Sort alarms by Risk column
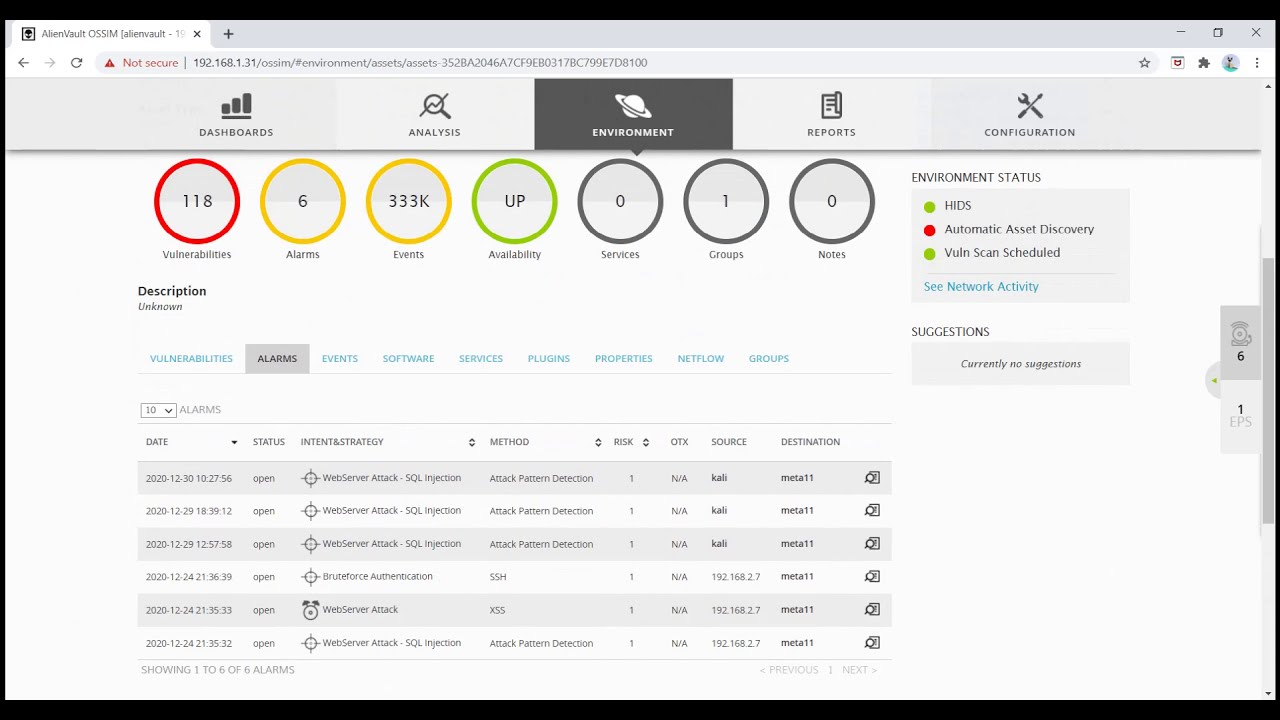Viewport: 1280px width, 720px height. tap(632, 442)
